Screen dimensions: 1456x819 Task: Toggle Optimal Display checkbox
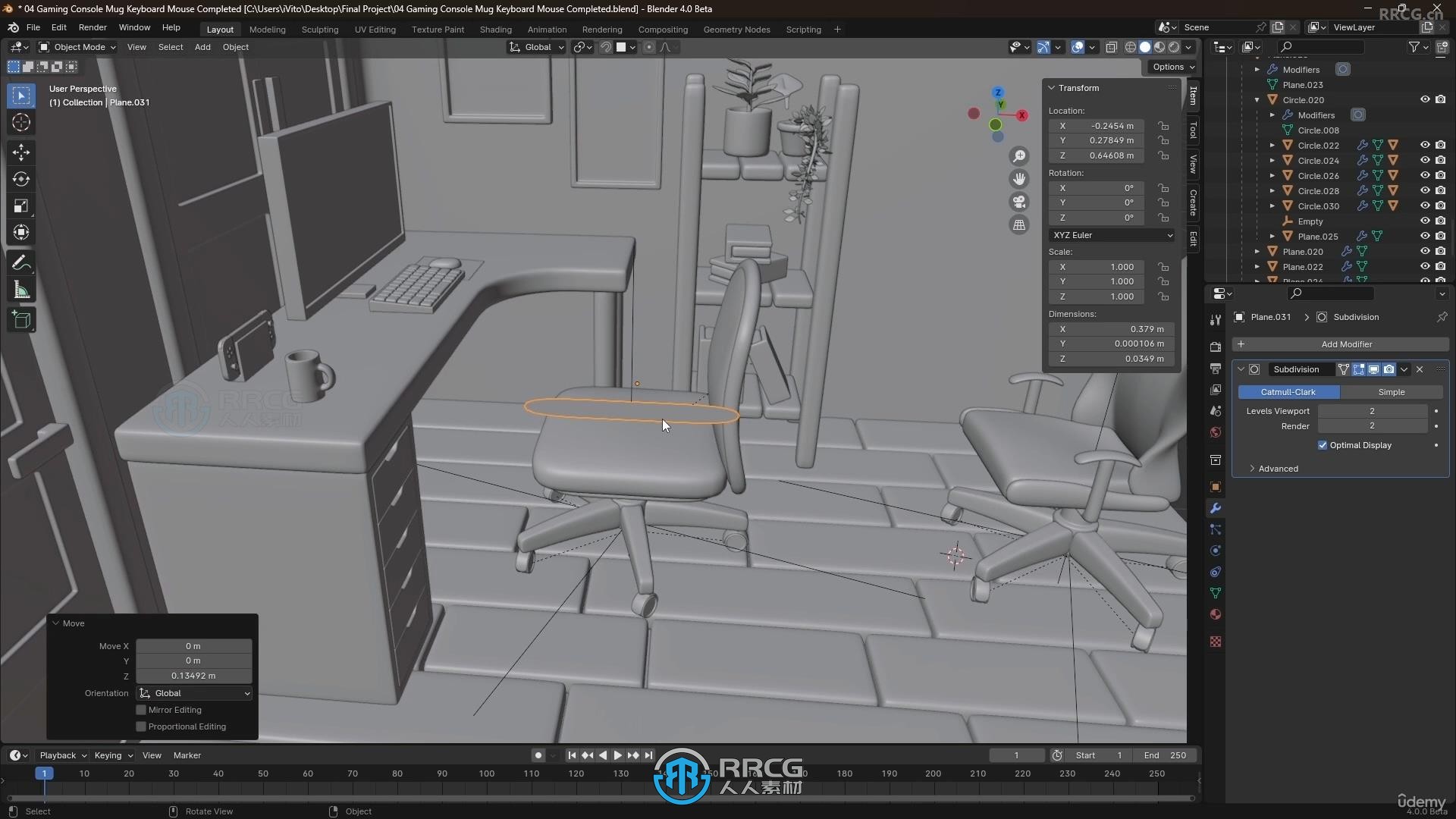(1323, 445)
